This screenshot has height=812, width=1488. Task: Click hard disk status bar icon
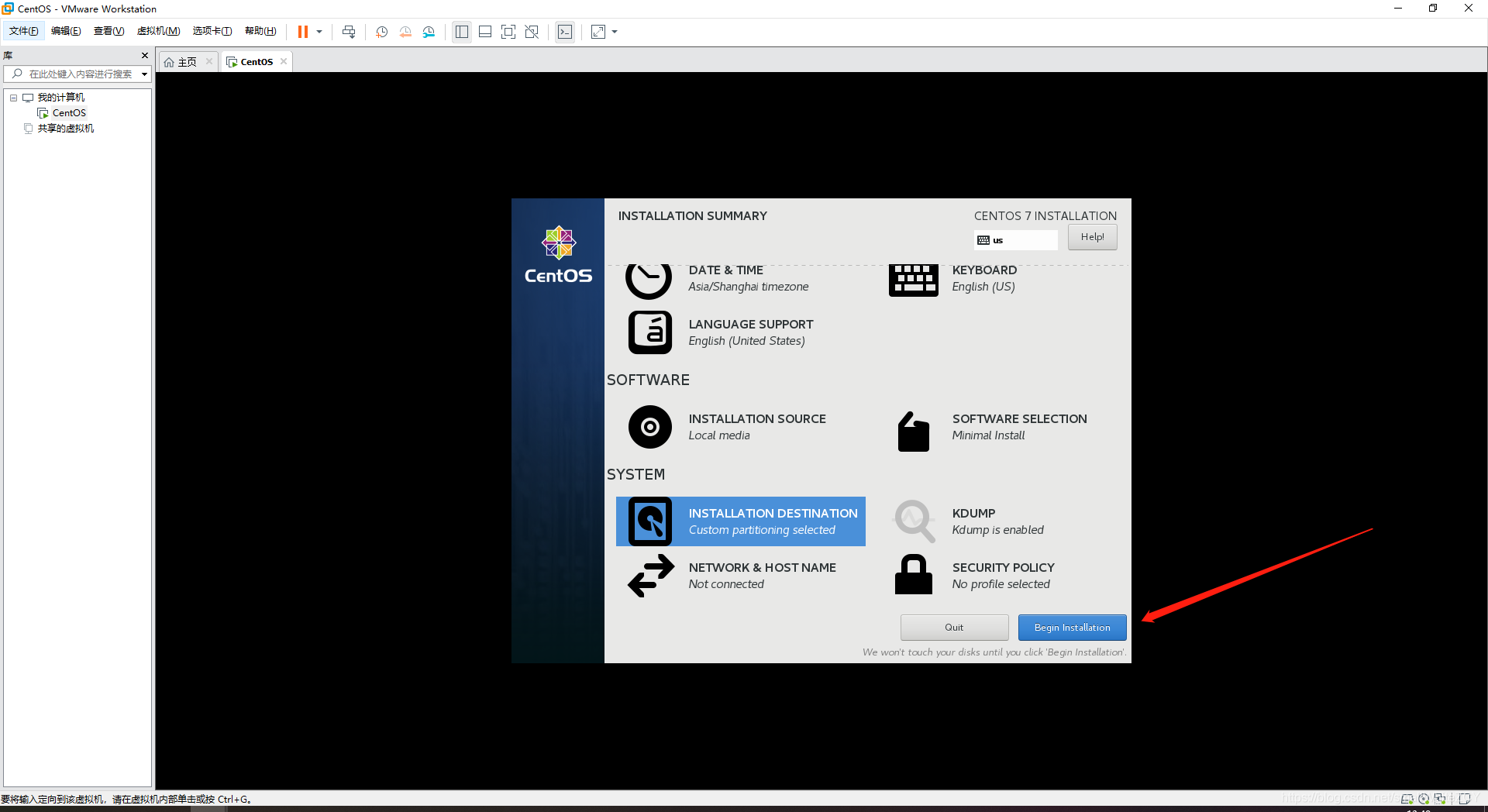(1407, 799)
